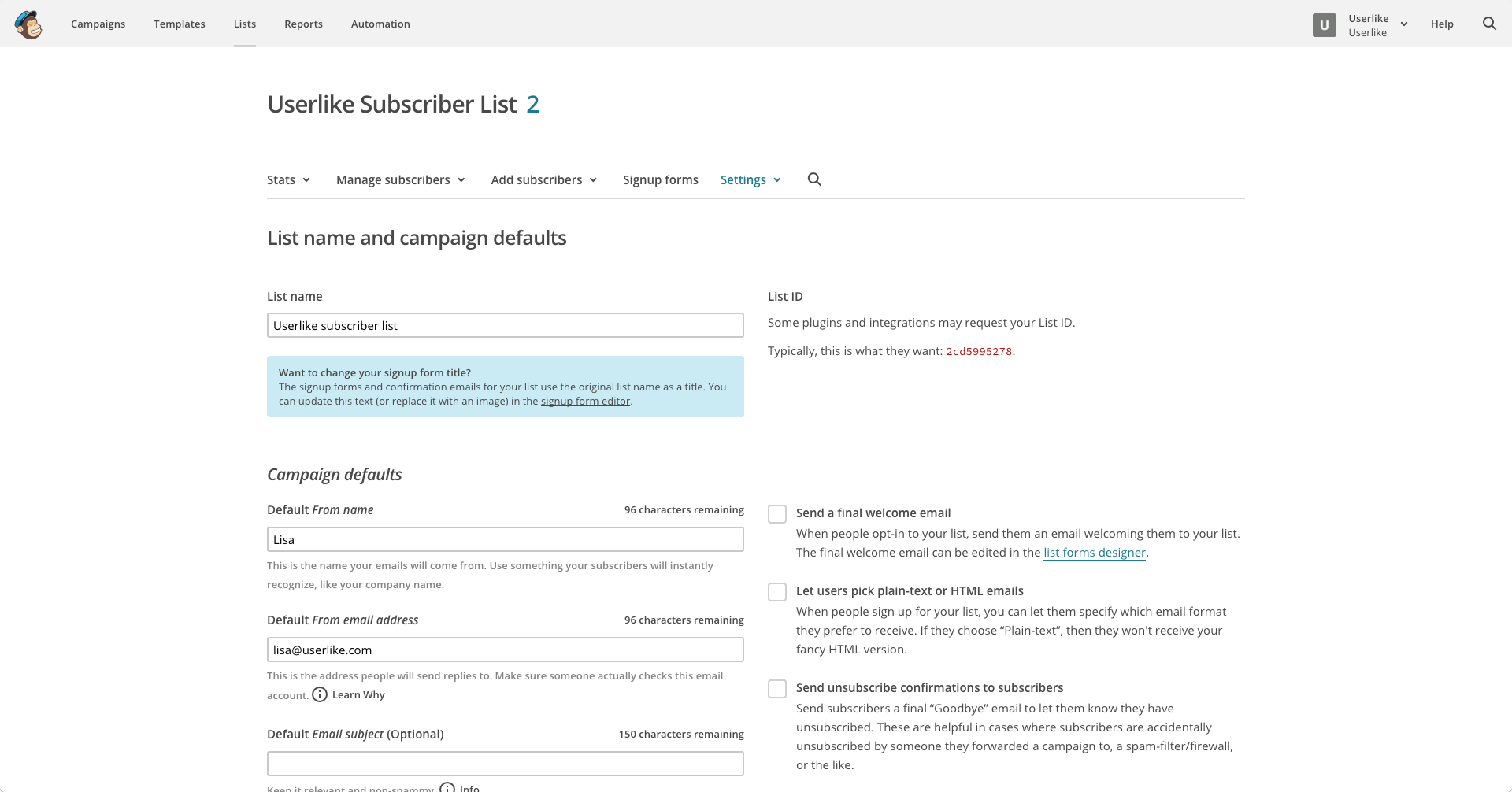Open the Manage subscribers dropdown
This screenshot has width=1512, height=792.
(x=400, y=180)
